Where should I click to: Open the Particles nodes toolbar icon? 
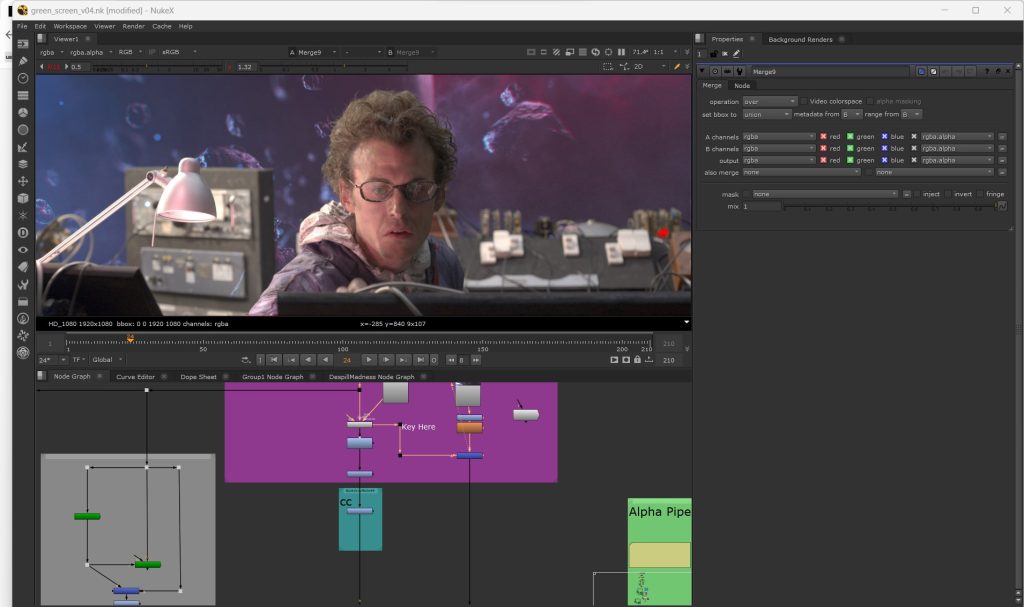pos(23,215)
